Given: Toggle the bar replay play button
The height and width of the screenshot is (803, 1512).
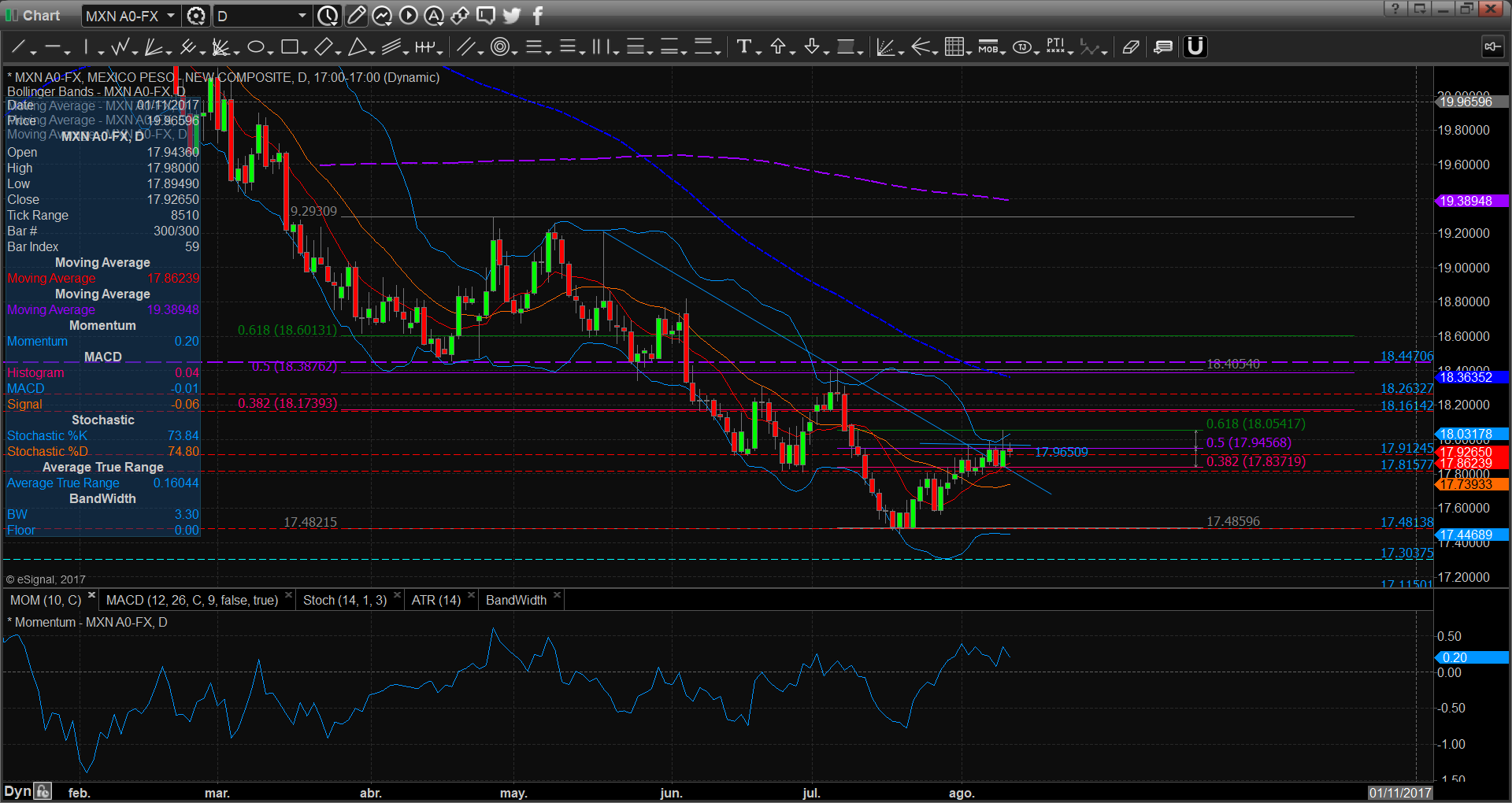Looking at the screenshot, I should pos(408,16).
